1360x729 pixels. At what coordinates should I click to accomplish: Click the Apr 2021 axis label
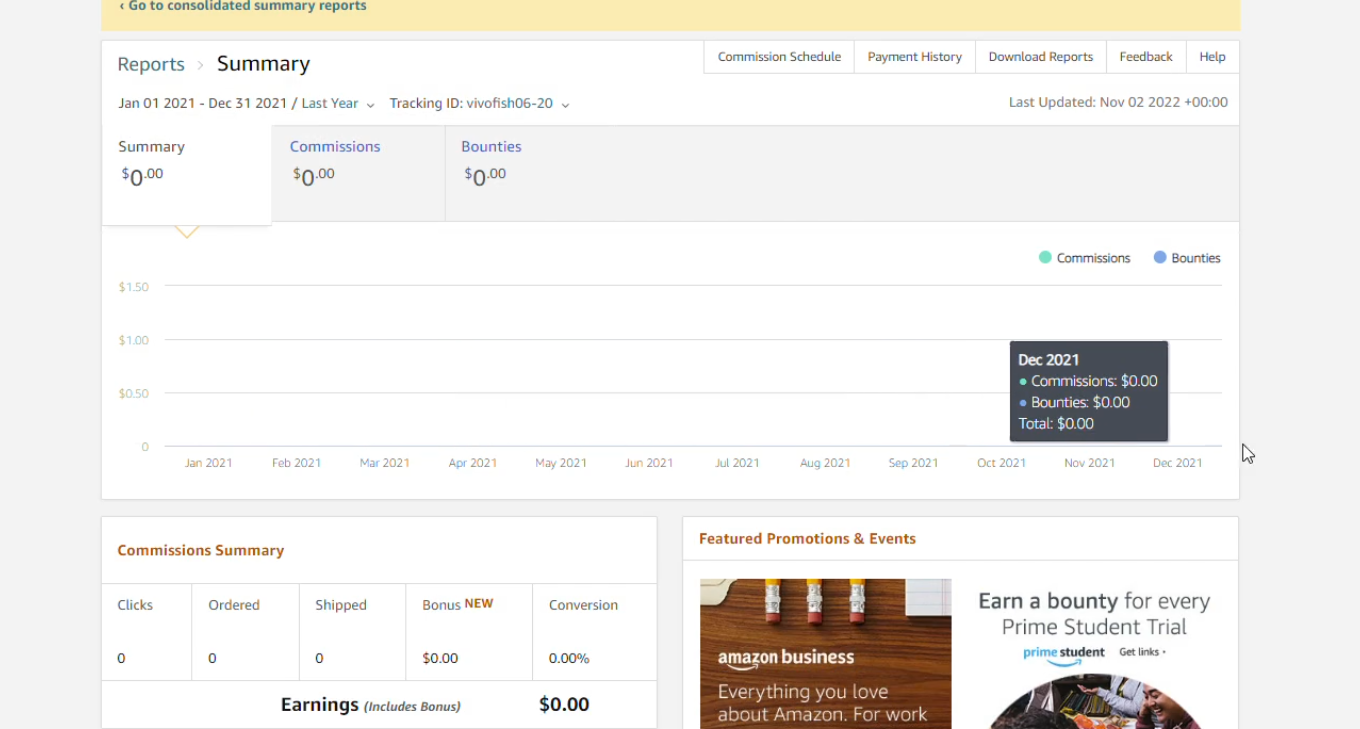(473, 463)
